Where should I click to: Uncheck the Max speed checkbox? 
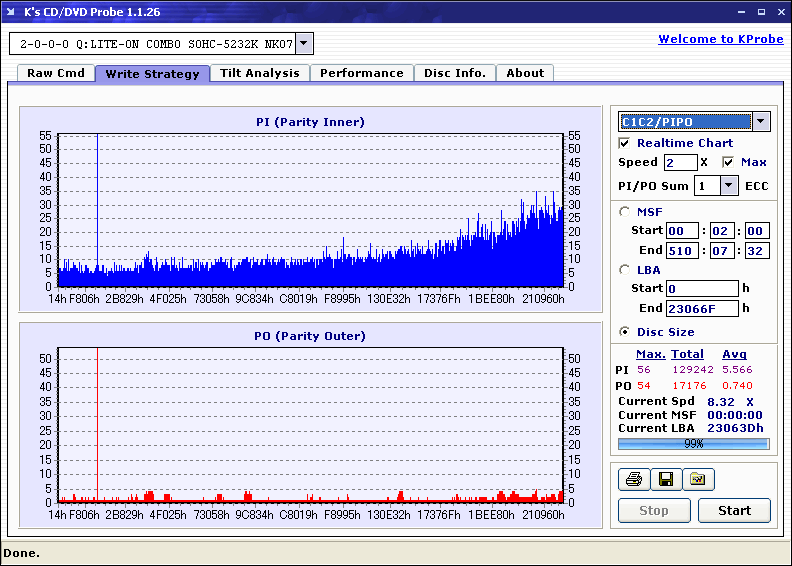[728, 162]
